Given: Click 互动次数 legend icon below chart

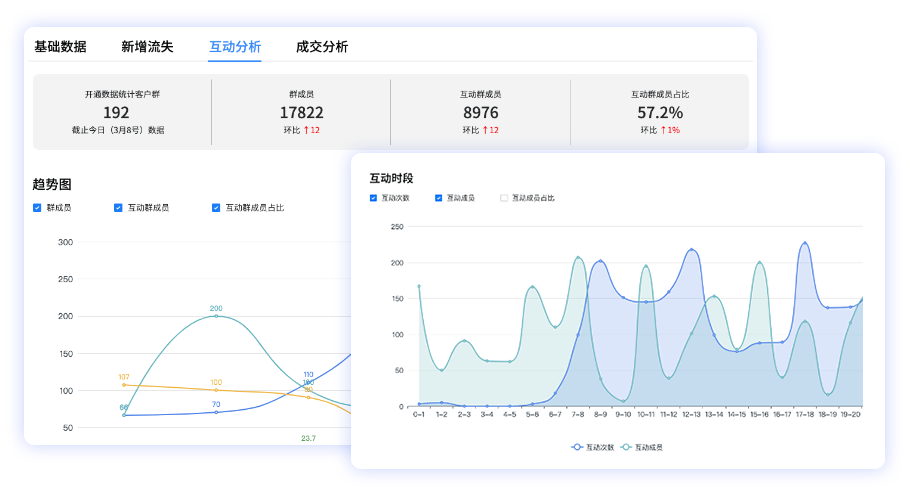Looking at the screenshot, I should pos(577,447).
